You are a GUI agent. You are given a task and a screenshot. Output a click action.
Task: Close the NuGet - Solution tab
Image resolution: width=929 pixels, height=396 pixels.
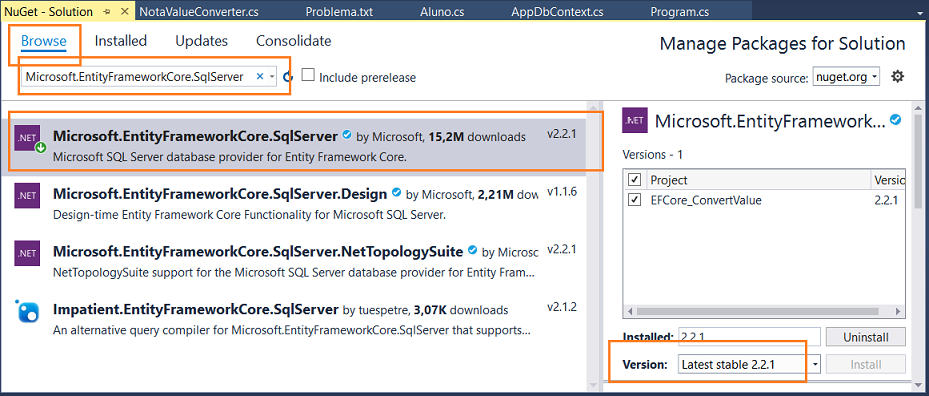tap(124, 12)
